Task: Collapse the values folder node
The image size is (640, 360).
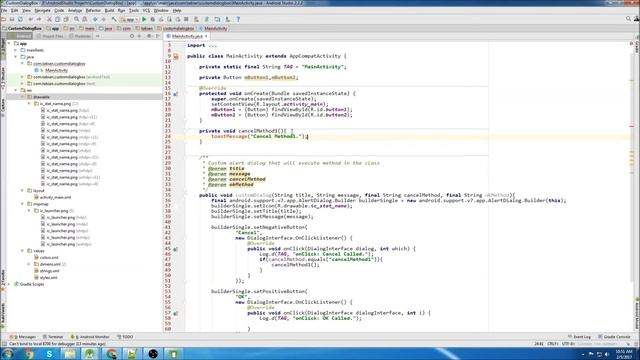Action: click(22, 251)
